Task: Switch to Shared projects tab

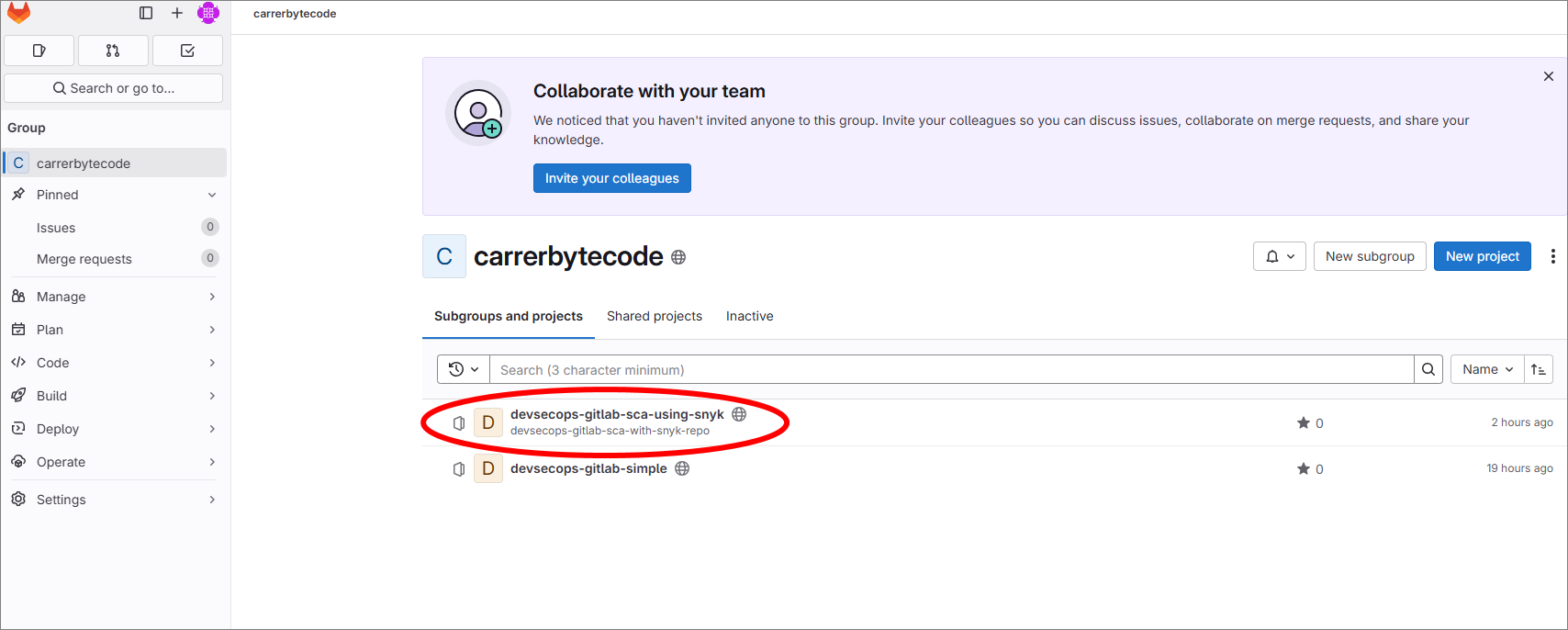Action: tap(655, 316)
